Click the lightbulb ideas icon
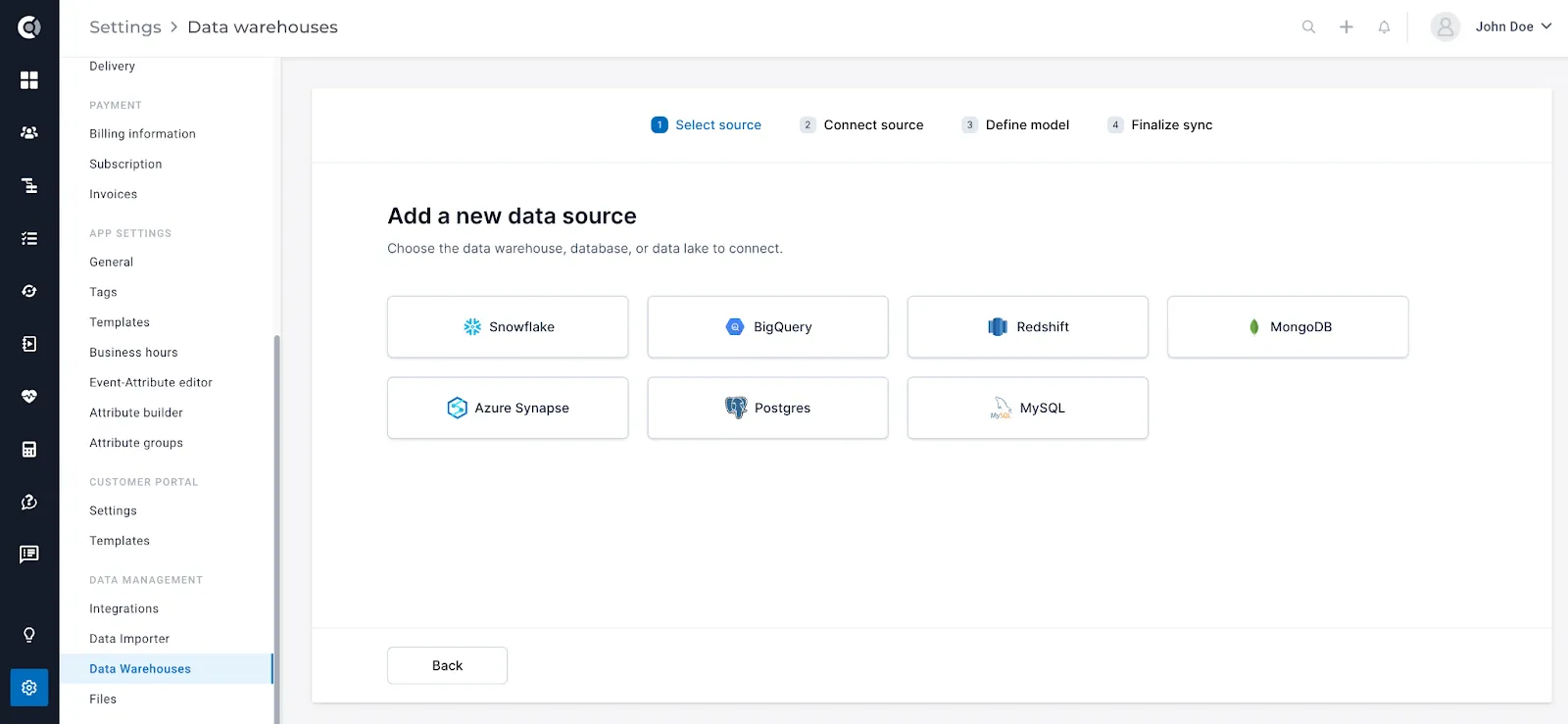The width and height of the screenshot is (1568, 724). [x=29, y=635]
